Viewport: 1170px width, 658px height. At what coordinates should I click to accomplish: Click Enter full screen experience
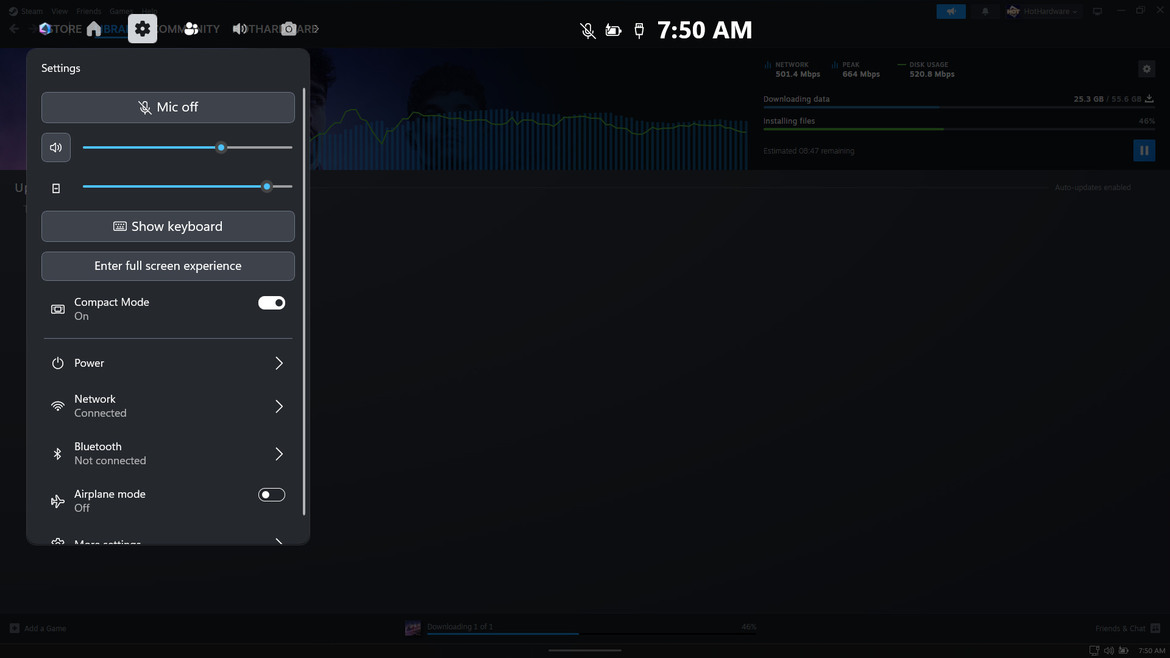[168, 266]
